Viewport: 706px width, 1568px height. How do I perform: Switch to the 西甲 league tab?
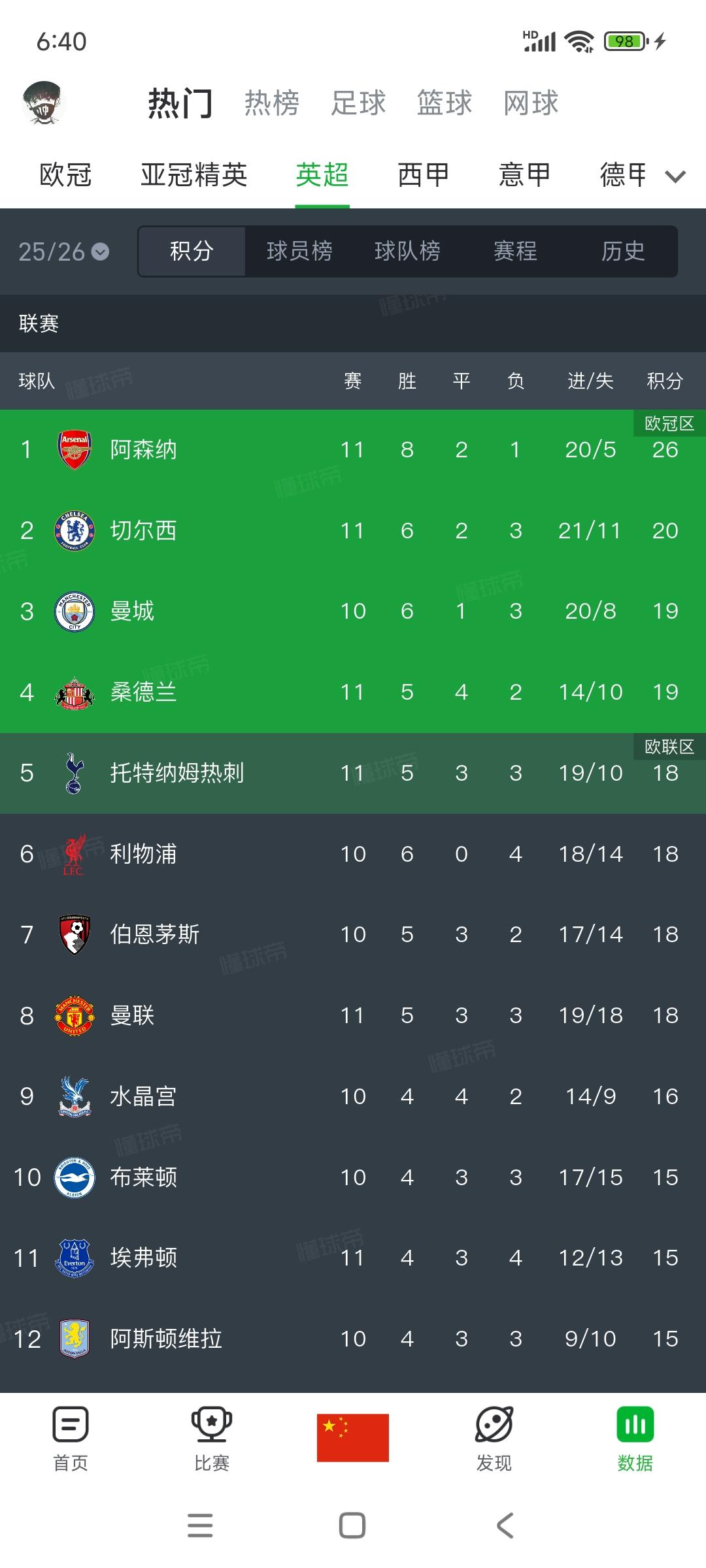(422, 174)
